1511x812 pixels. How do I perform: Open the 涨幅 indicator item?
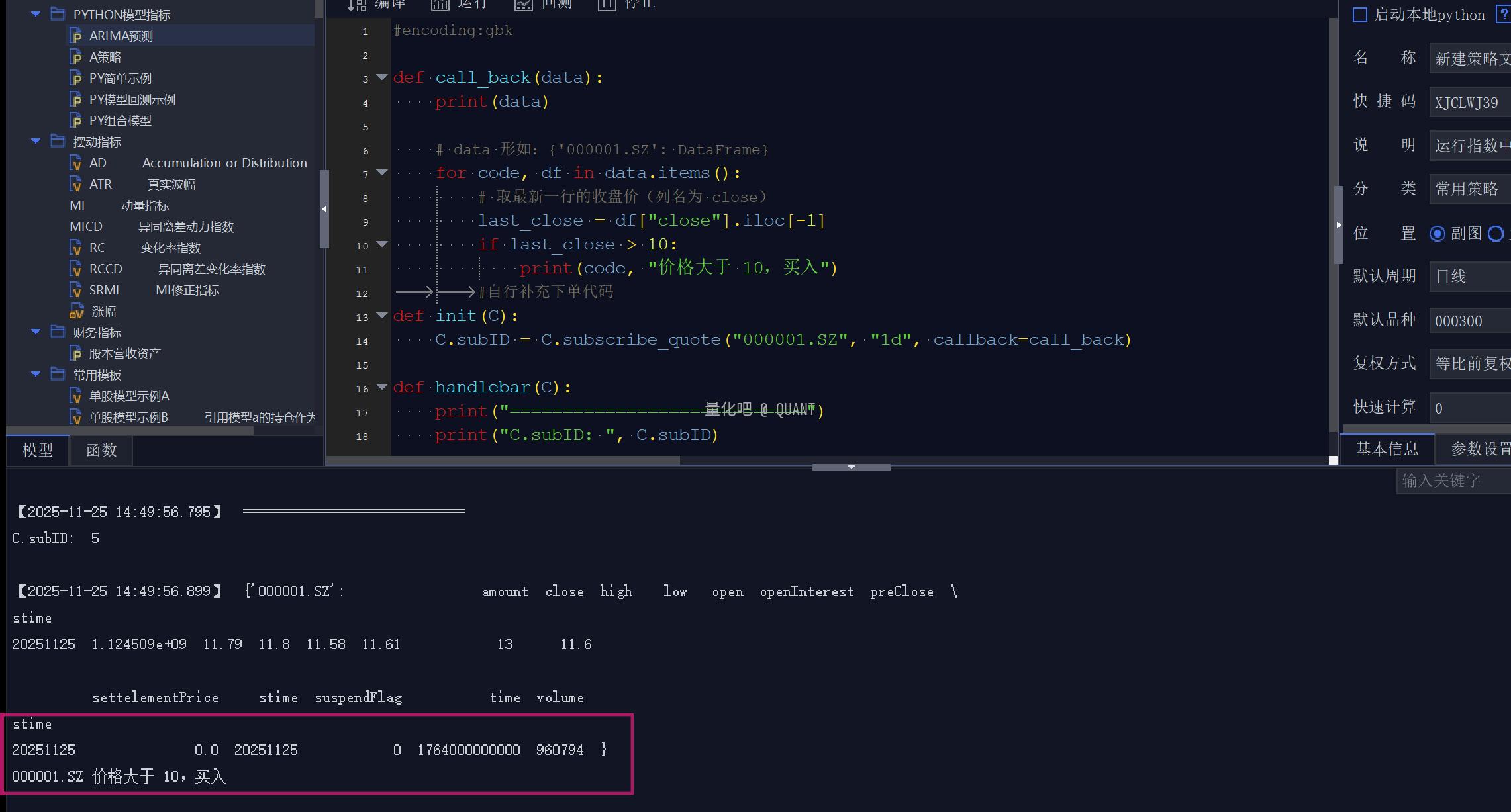[x=103, y=311]
